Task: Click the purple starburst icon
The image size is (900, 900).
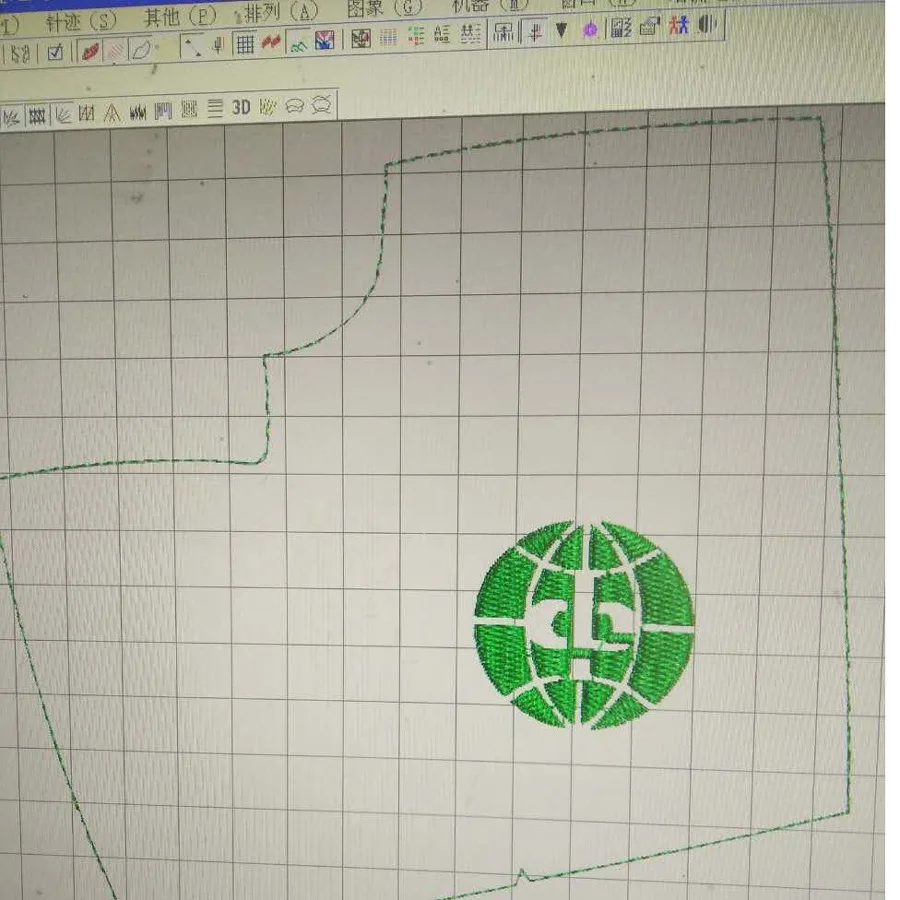Action: pyautogui.click(x=590, y=29)
